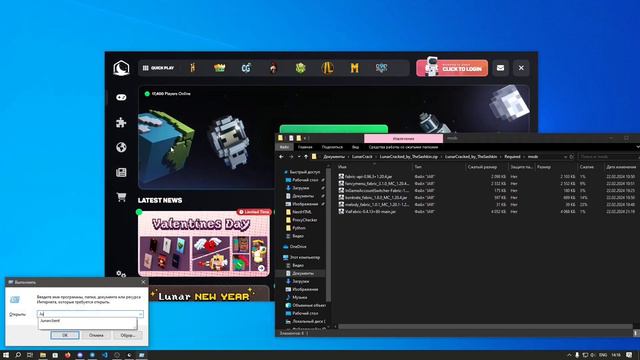This screenshot has height=360, width=640.
Task: Select the InGameAccountSwitcher-Fabric jar file
Action: [373, 191]
